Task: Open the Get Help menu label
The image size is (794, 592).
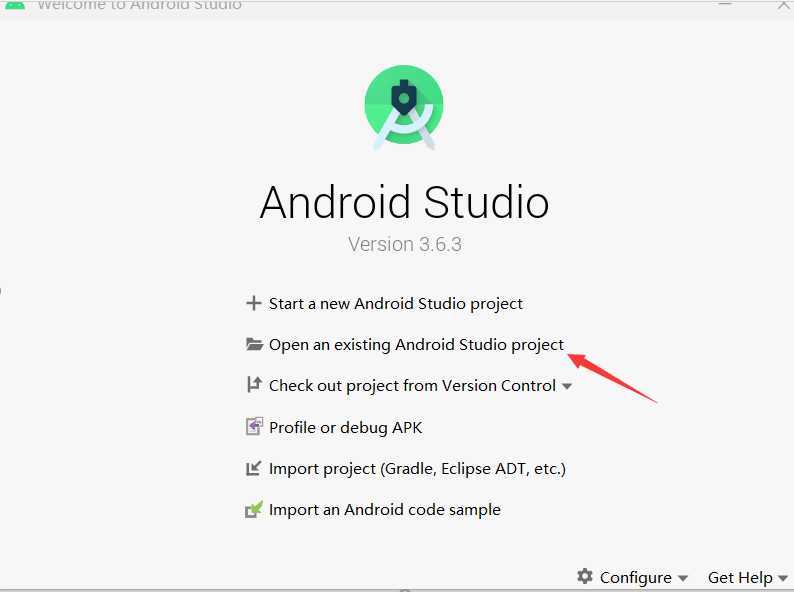Action: 740,577
